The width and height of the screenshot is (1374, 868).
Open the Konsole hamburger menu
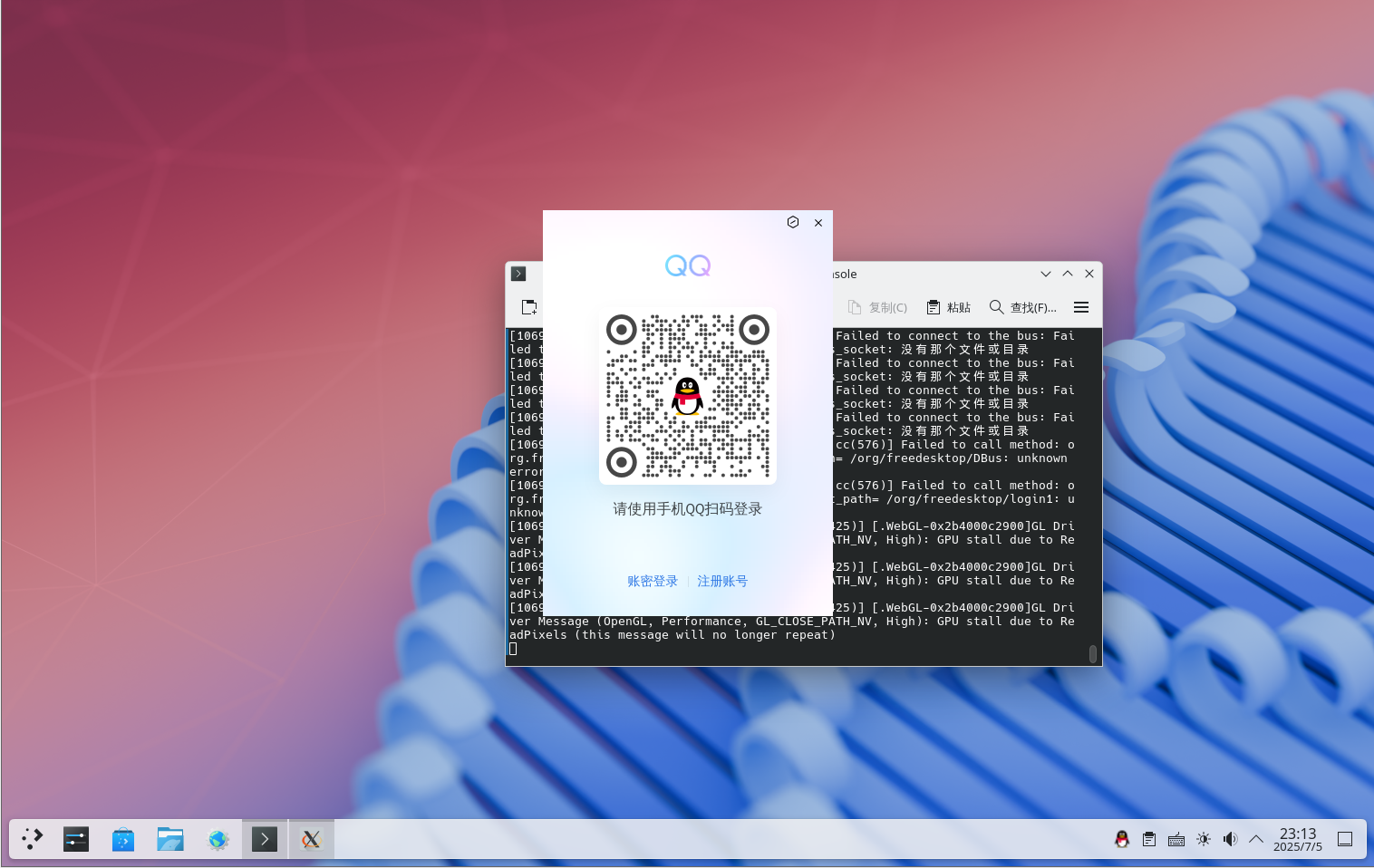pyautogui.click(x=1081, y=307)
